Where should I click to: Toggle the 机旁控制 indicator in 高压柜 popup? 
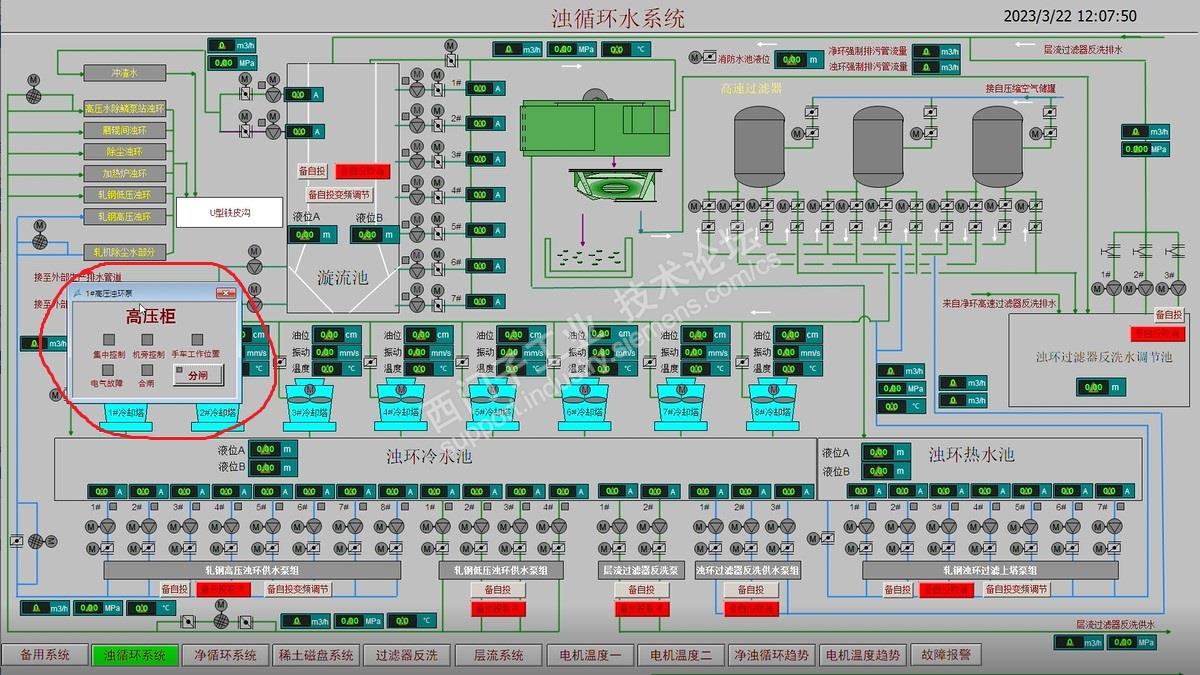(147, 340)
